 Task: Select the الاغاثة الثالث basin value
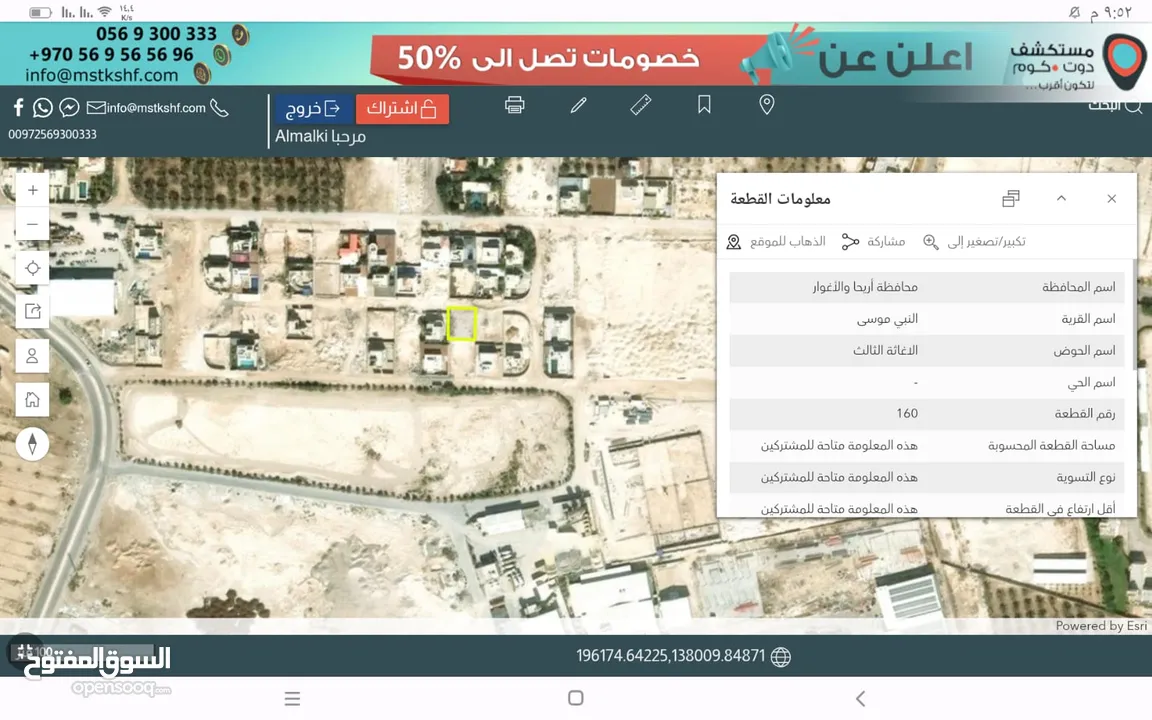point(885,350)
